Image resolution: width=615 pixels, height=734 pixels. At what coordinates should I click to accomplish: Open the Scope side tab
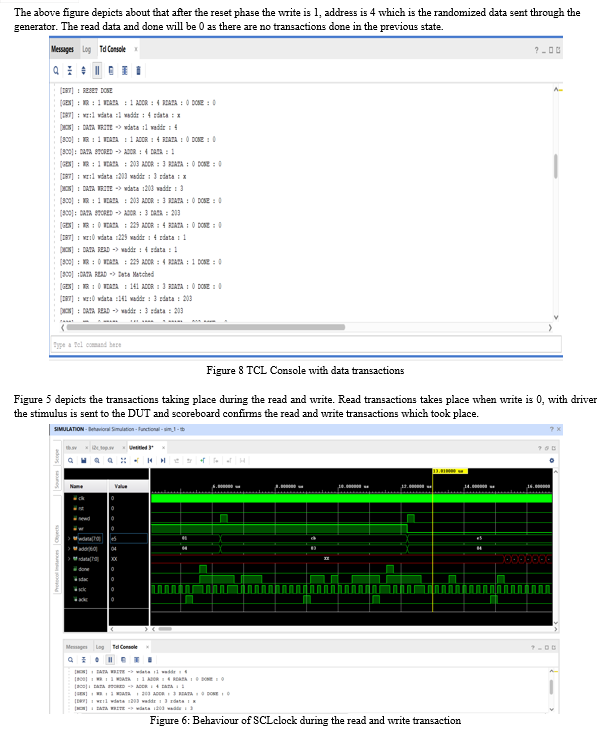[57, 456]
